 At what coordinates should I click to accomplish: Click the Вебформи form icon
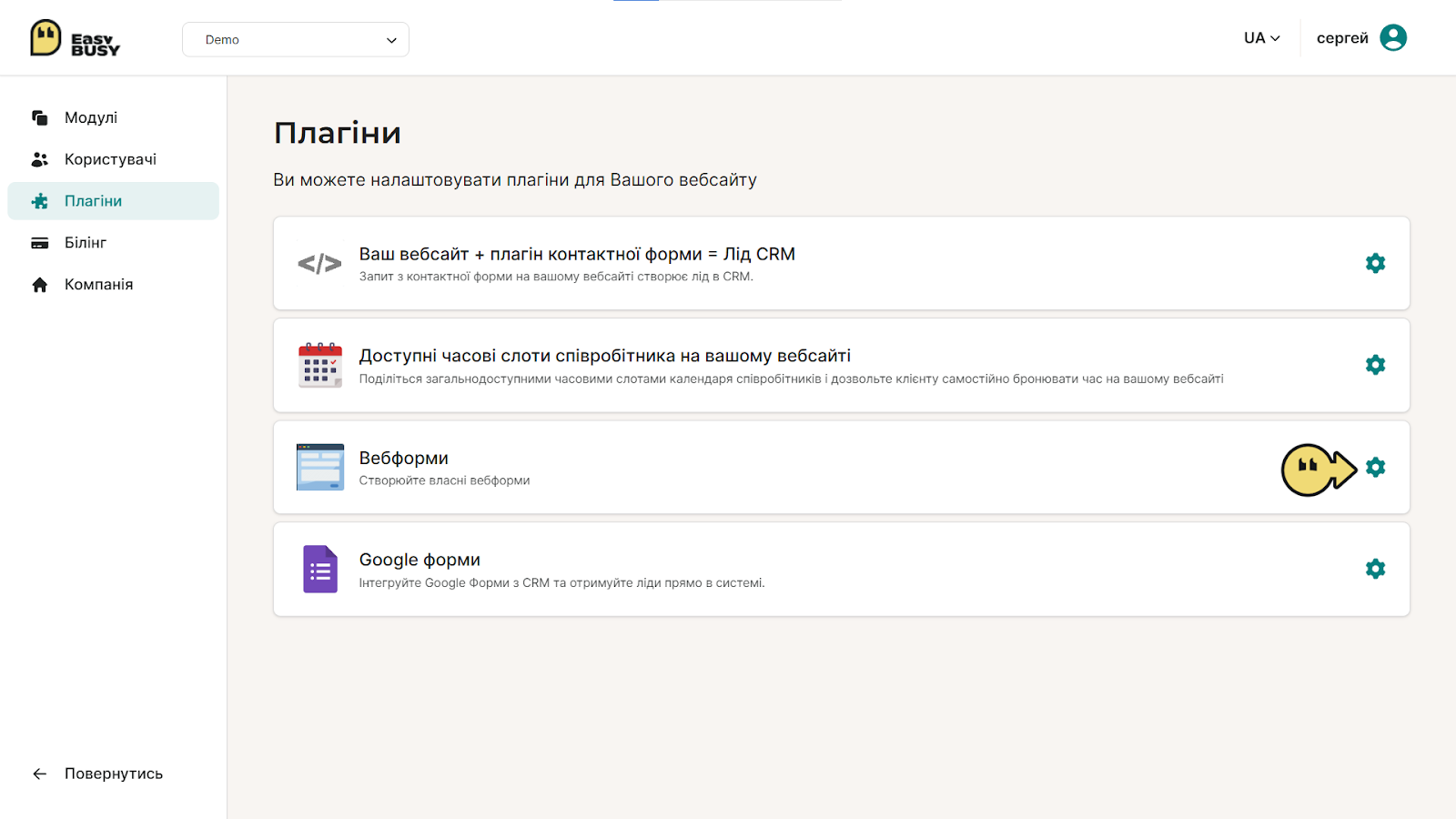tap(320, 467)
